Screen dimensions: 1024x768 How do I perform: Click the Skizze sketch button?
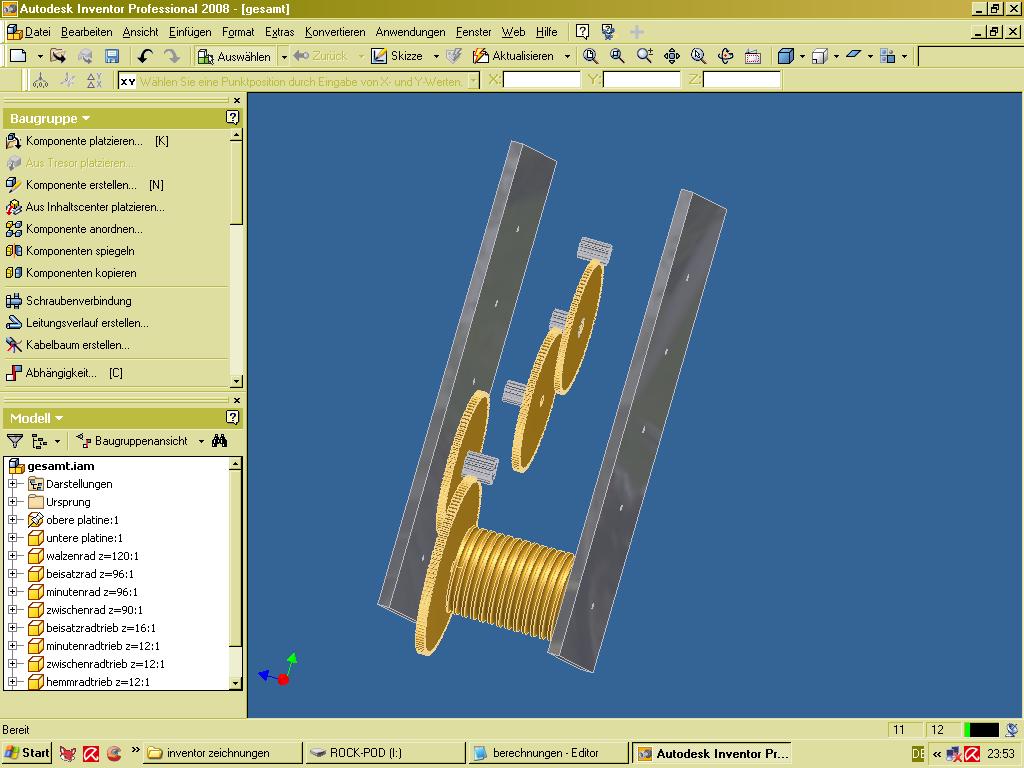(x=397, y=56)
